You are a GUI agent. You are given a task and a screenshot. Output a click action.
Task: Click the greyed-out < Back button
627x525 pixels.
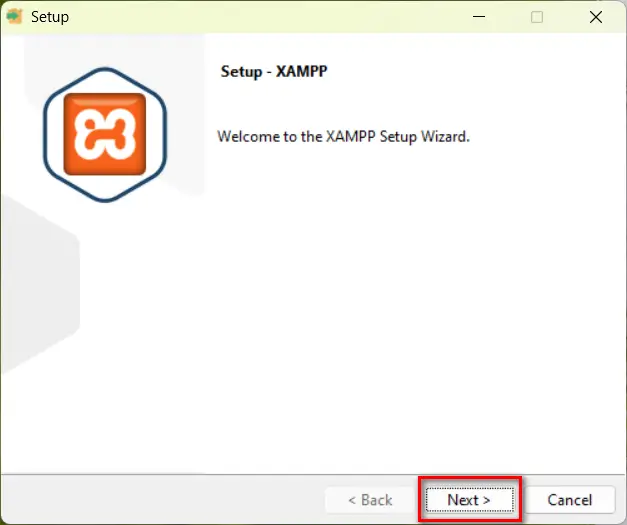369,499
